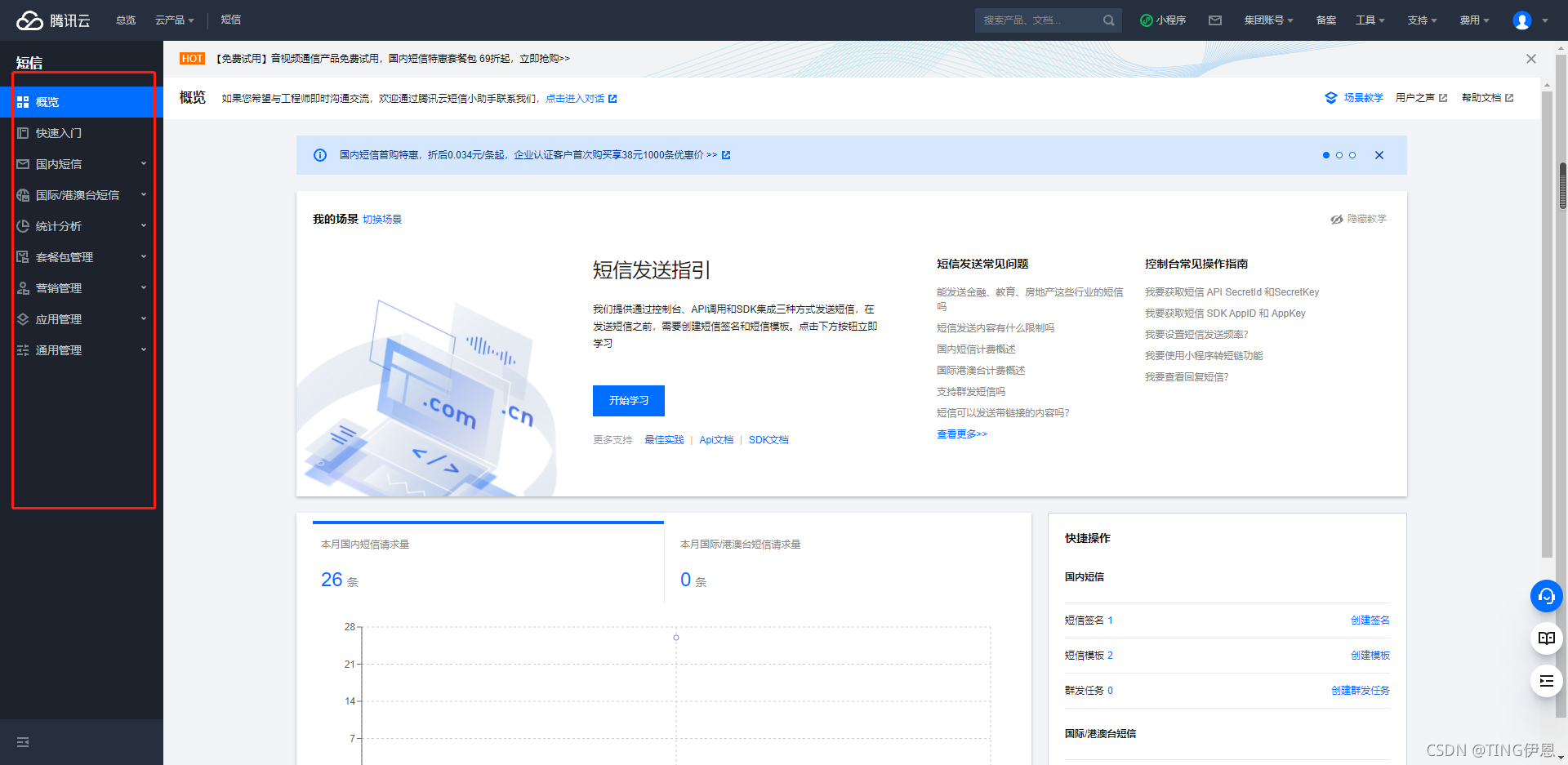
Task: Expand the 应用管理 sidebar menu
Action: [x=144, y=318]
